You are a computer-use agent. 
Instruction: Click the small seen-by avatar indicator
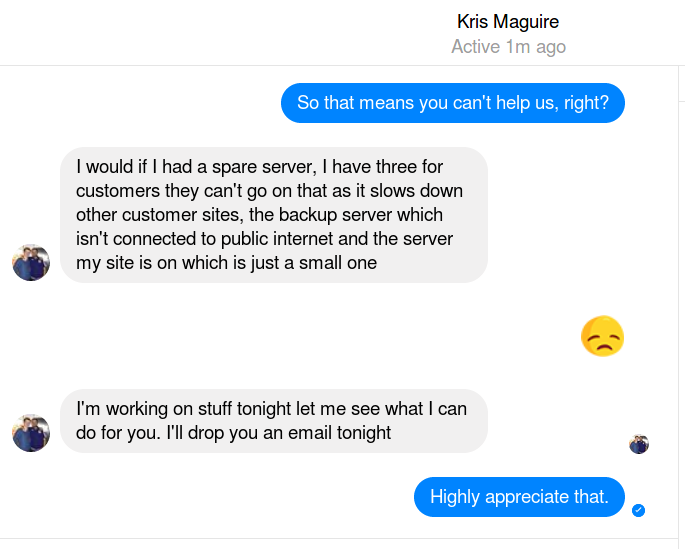(x=639, y=444)
